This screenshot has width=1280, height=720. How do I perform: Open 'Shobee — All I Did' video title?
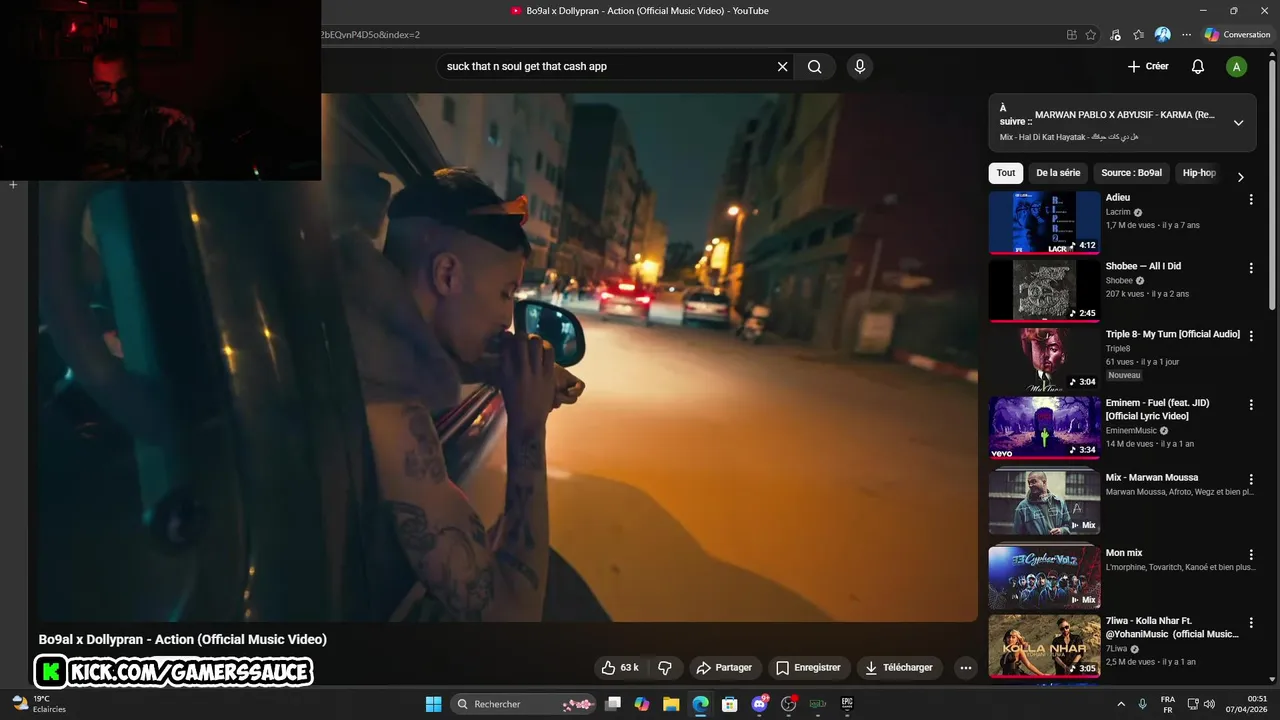click(1143, 266)
